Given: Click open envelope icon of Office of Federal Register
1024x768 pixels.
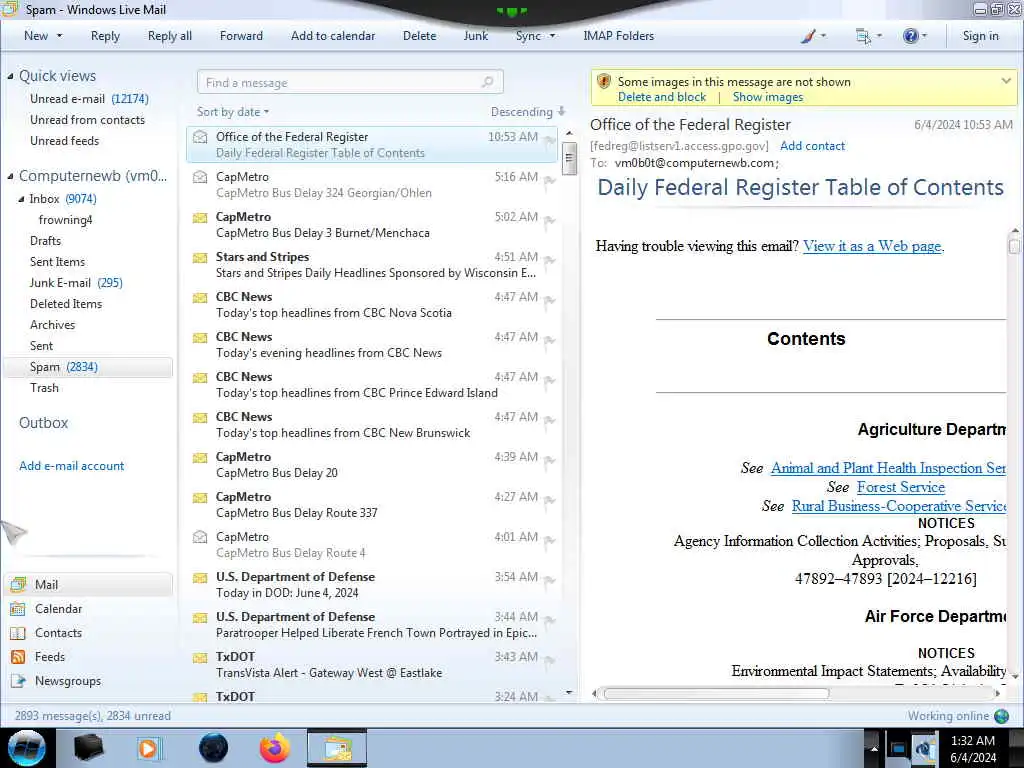Looking at the screenshot, I should pyautogui.click(x=200, y=136).
